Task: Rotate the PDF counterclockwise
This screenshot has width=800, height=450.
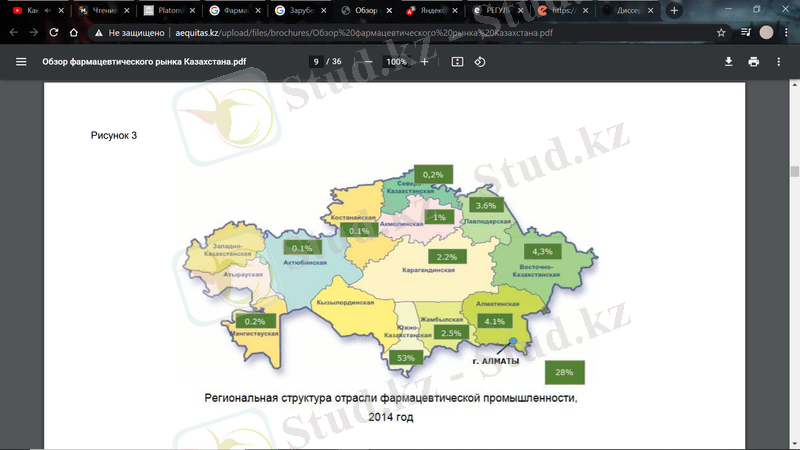Action: (x=480, y=62)
